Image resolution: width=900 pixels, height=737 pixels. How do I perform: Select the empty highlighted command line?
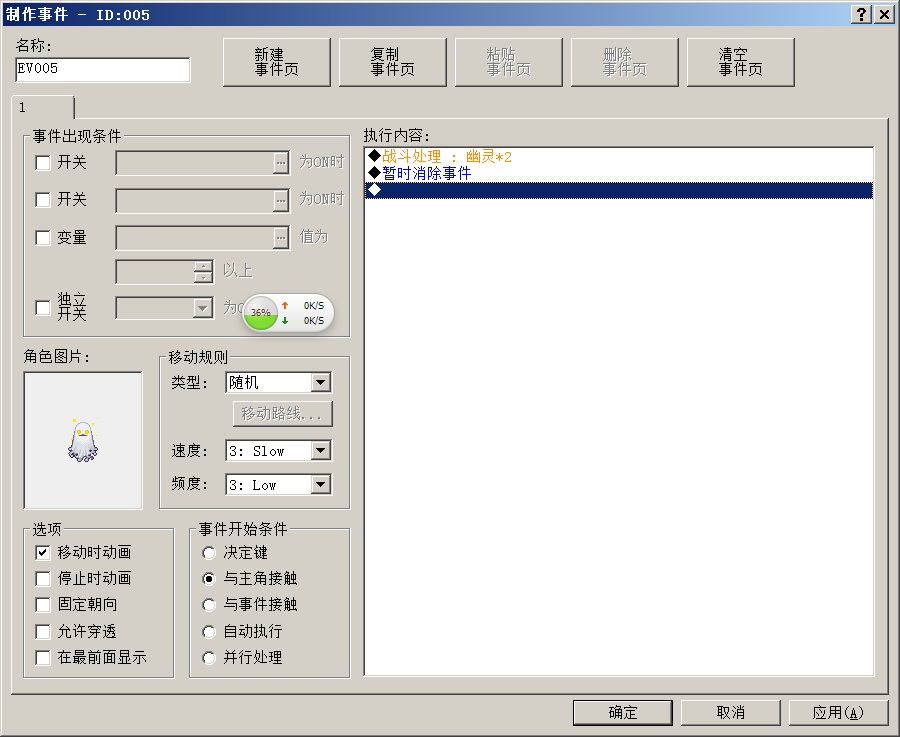click(x=619, y=191)
